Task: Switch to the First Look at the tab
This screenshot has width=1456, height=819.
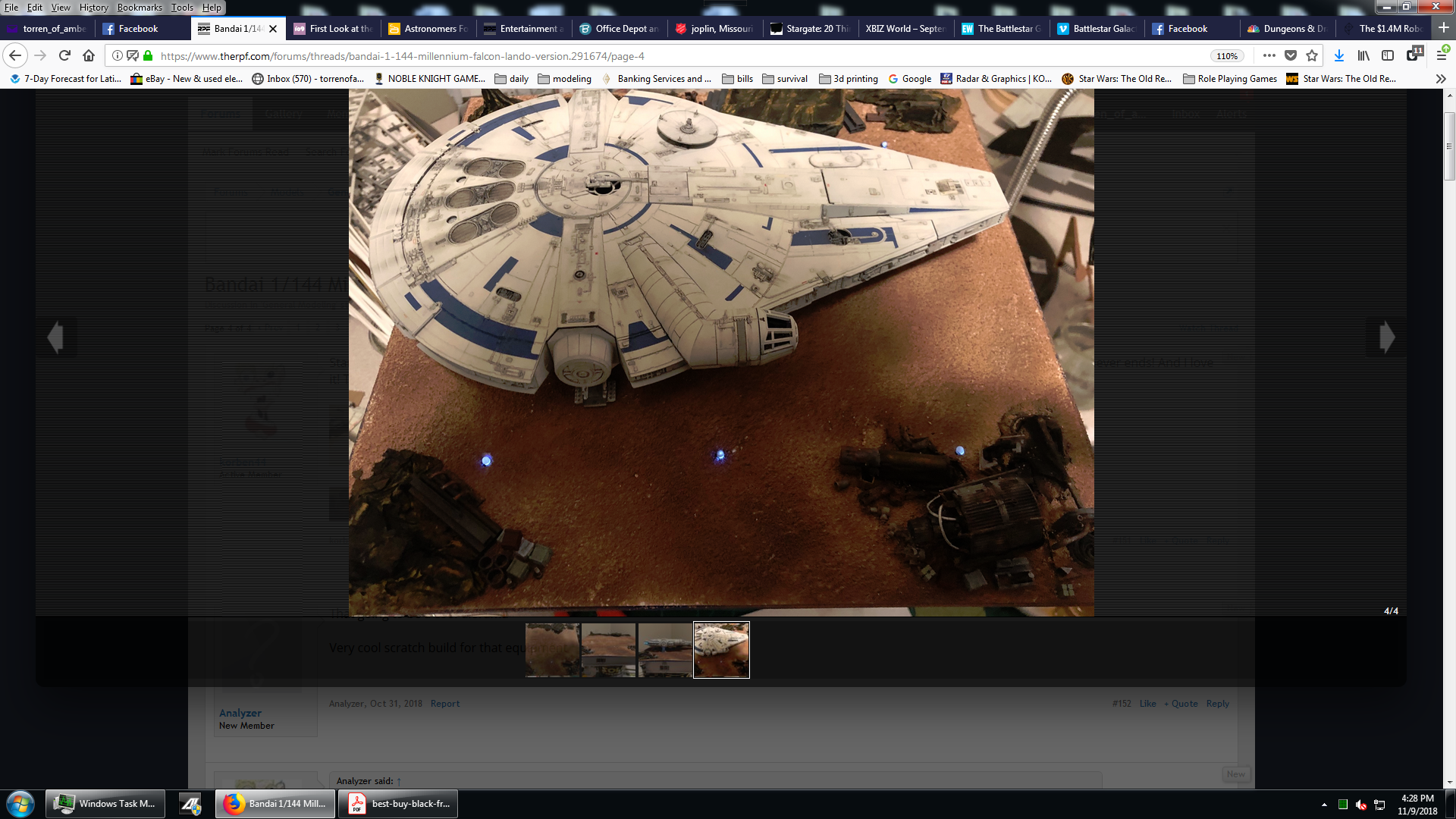Action: 333,29
